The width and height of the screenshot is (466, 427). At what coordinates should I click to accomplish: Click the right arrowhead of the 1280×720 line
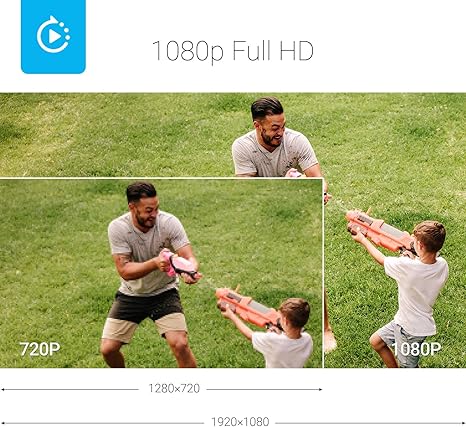320,389
